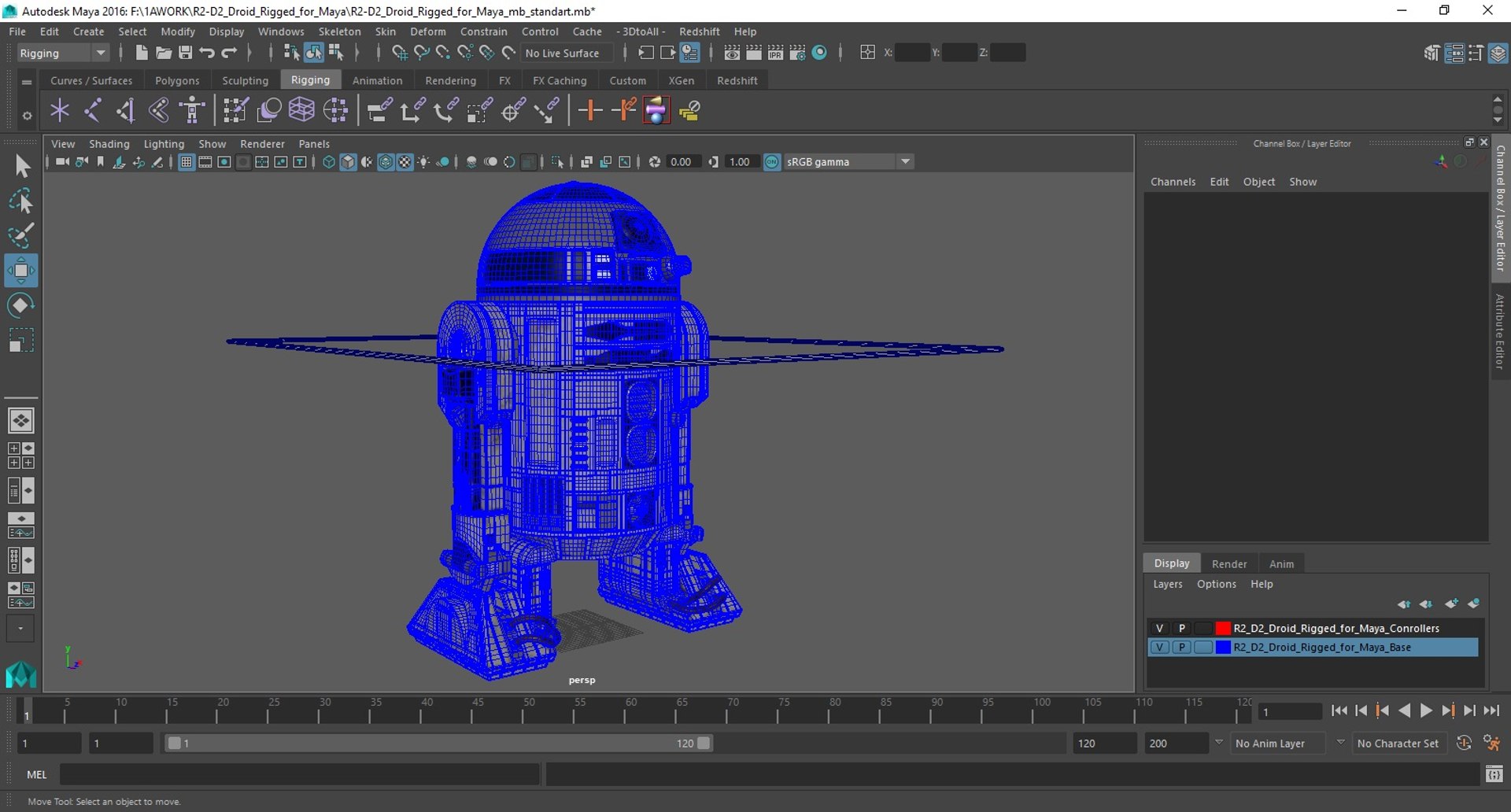Click the red Conrollers layer color swatch
Screen dimensions: 1511x812
point(1222,628)
